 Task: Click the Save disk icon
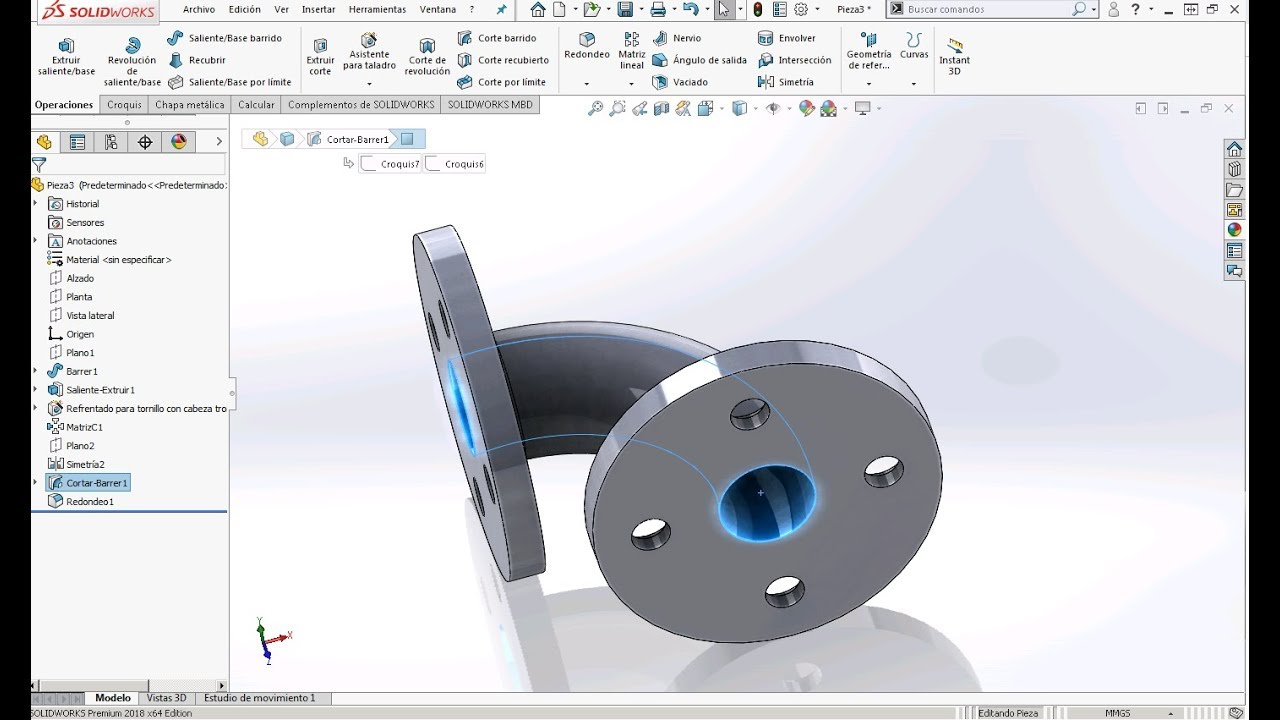coord(625,9)
